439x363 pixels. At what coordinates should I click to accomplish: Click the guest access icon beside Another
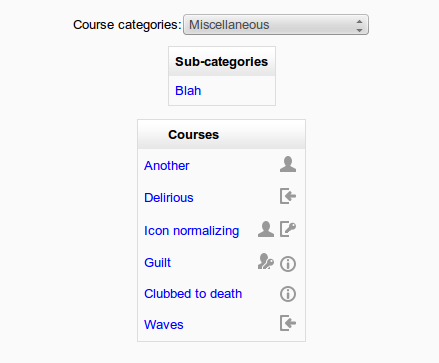coord(288,164)
